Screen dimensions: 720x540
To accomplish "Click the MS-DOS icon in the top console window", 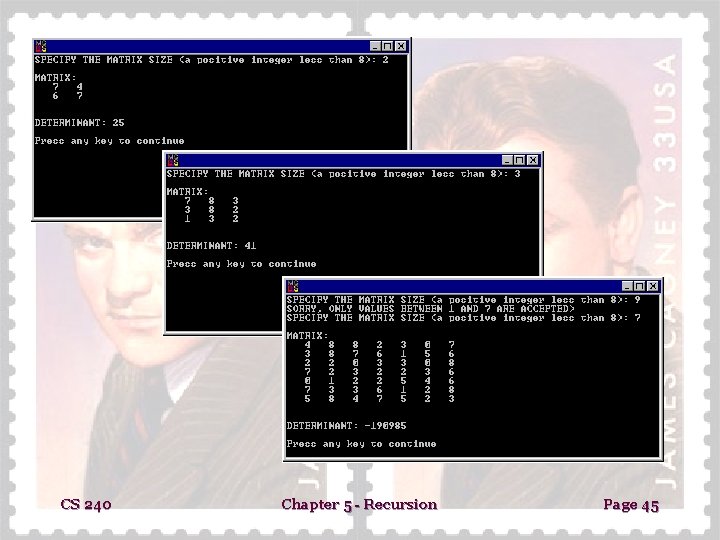I will (x=41, y=46).
